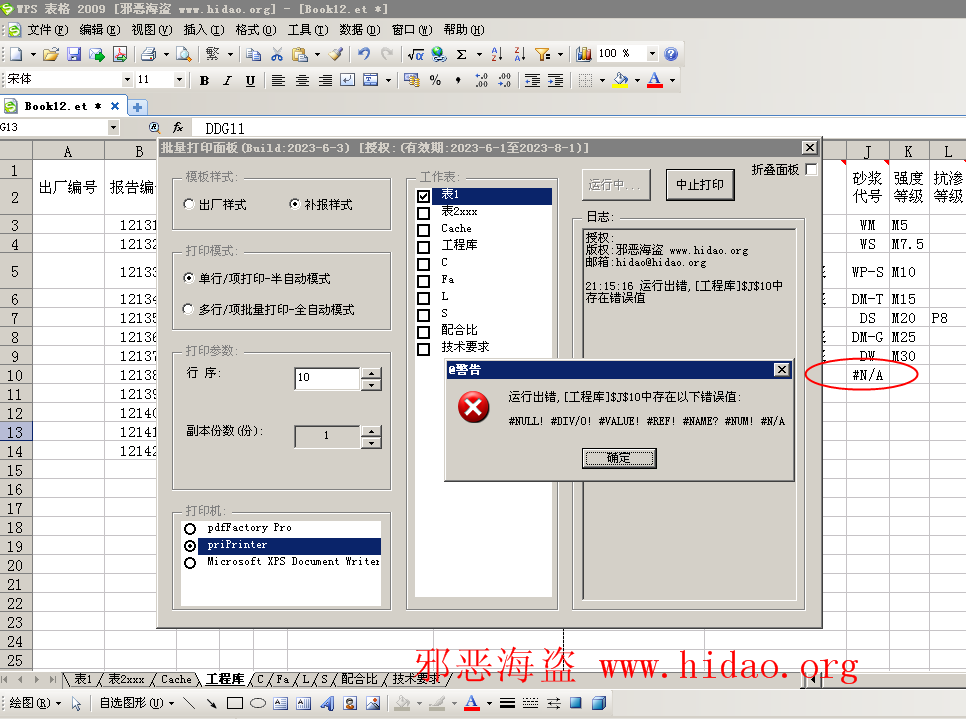Click the formula bar showing DDG11
Viewport: 966px width, 719px height.
pyautogui.click(x=579, y=128)
